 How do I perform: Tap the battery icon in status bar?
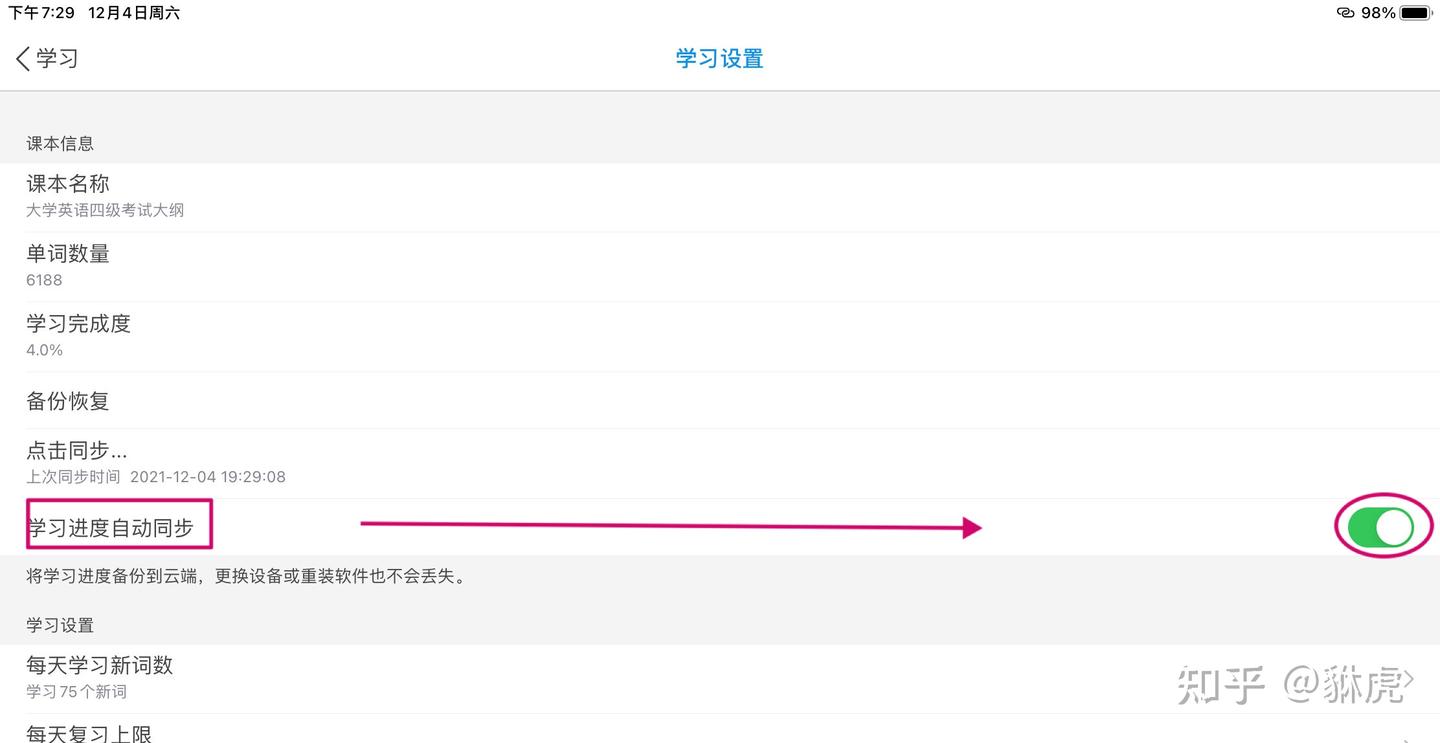pos(1415,13)
